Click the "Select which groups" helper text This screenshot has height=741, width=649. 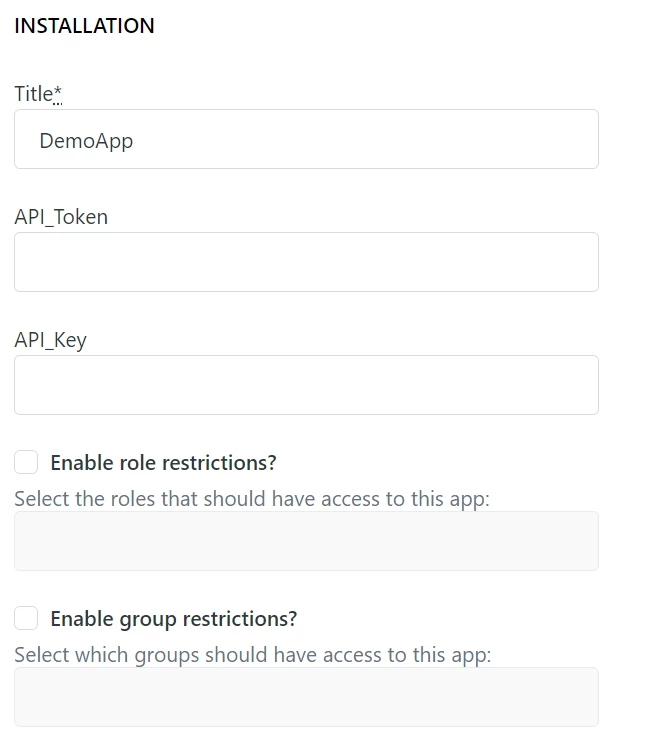pyautogui.click(x=252, y=655)
